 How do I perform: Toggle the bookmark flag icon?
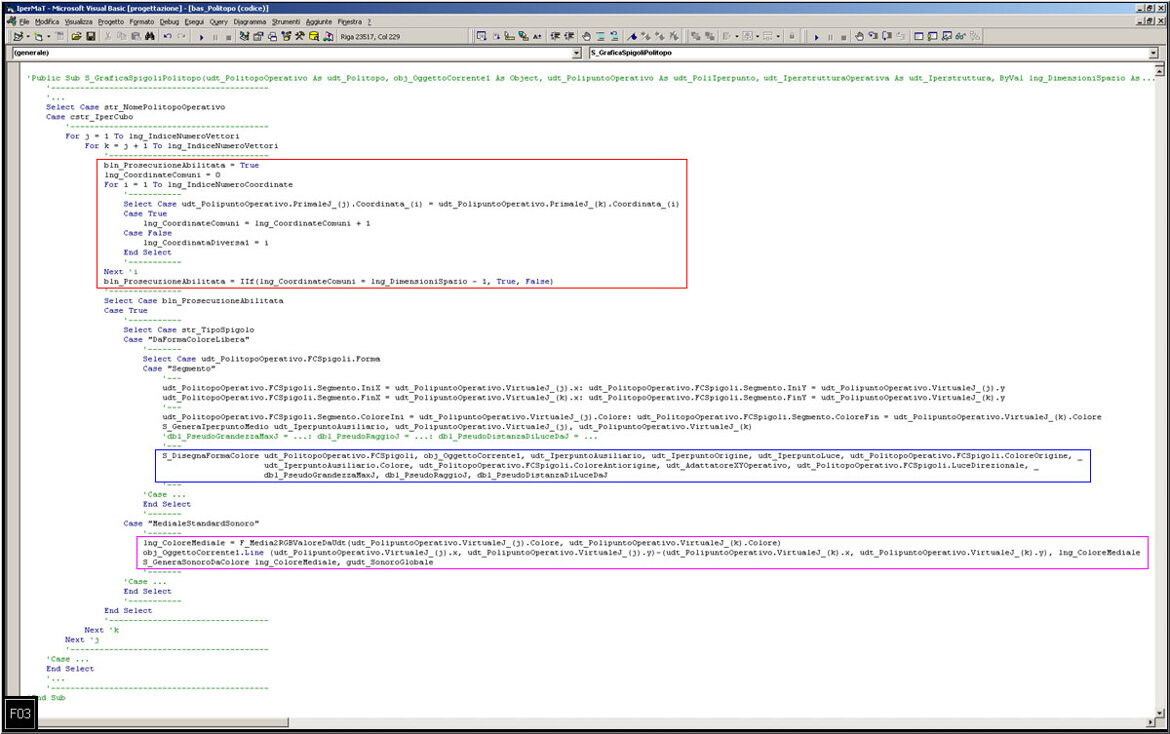click(x=631, y=36)
